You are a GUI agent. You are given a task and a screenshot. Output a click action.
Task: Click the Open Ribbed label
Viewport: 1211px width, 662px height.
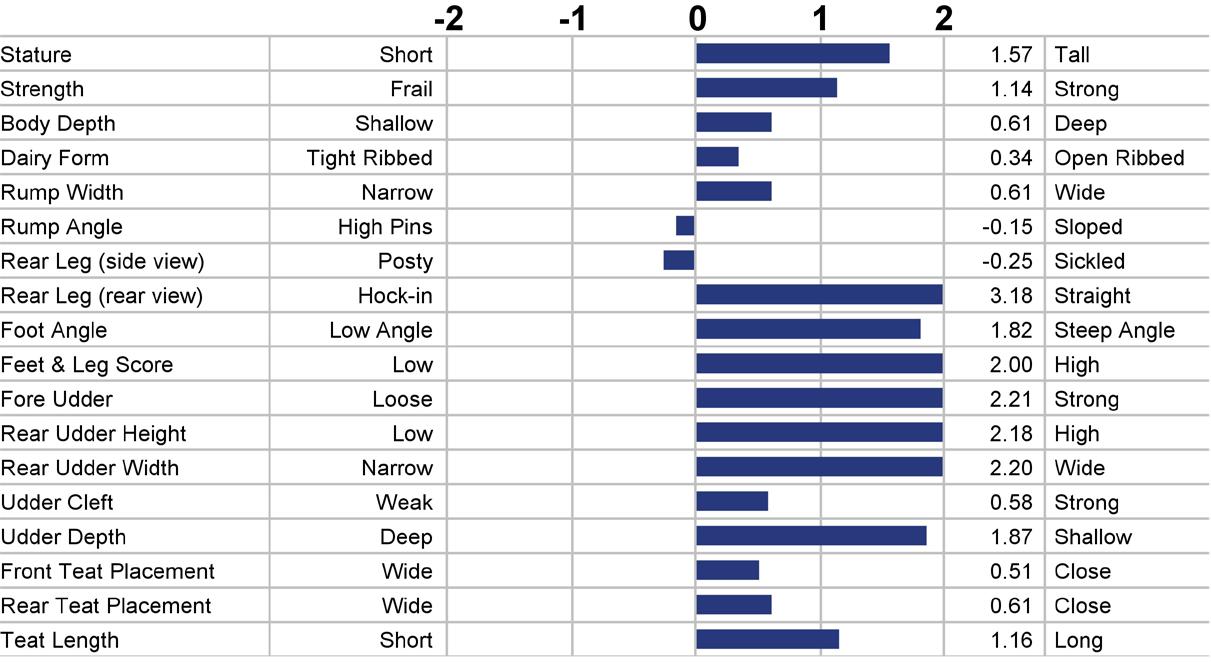click(x=1119, y=158)
